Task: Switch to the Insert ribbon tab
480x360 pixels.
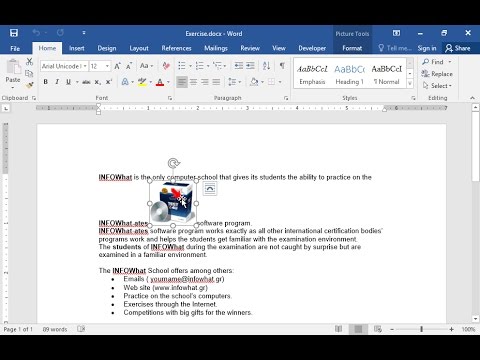Action: point(77,48)
